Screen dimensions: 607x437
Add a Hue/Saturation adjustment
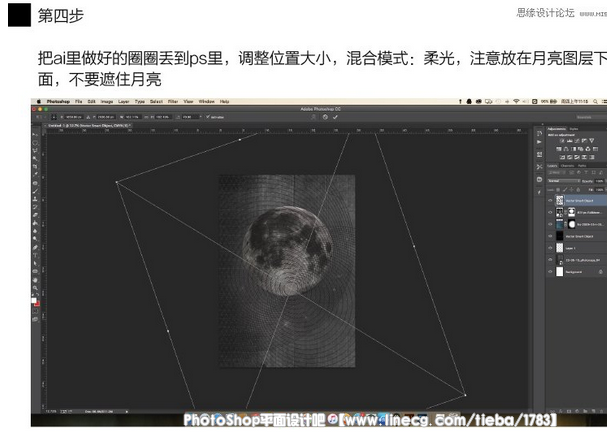coord(559,149)
